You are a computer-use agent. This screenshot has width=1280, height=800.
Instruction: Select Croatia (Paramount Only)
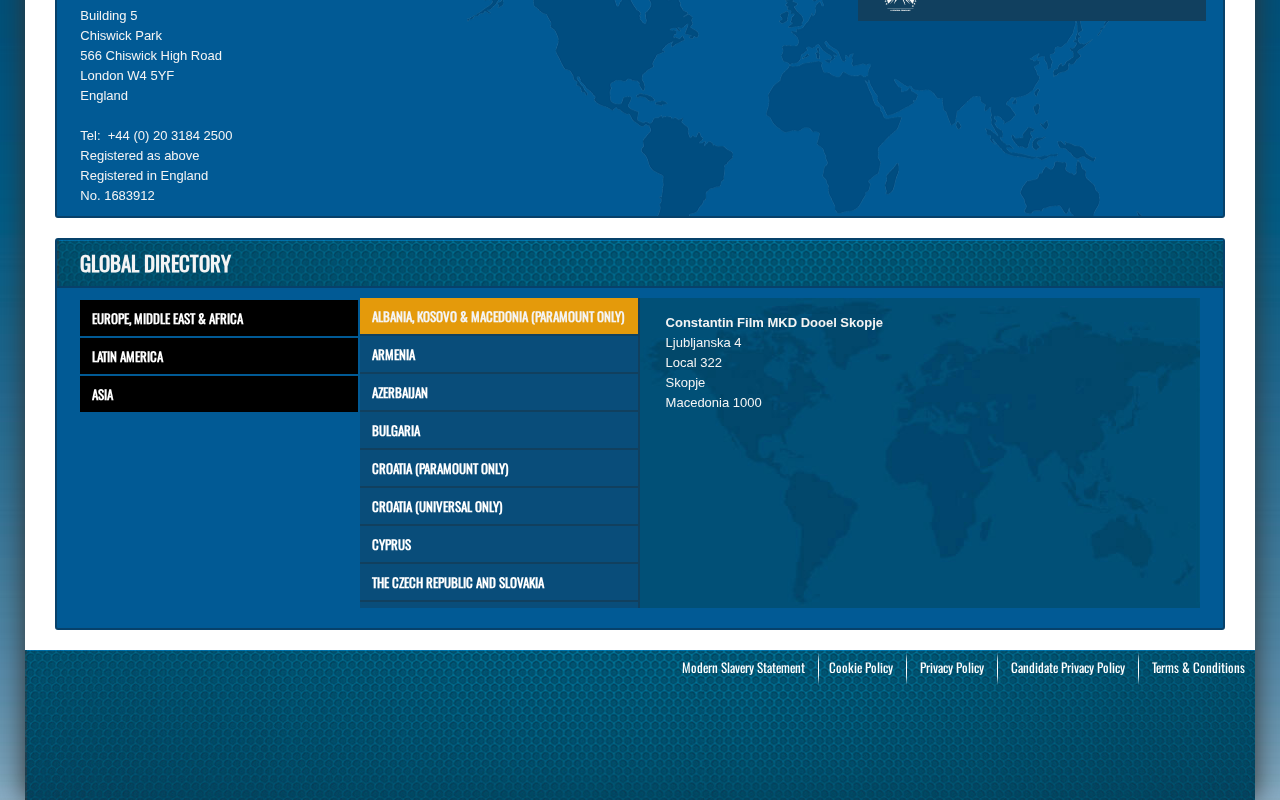coord(499,468)
